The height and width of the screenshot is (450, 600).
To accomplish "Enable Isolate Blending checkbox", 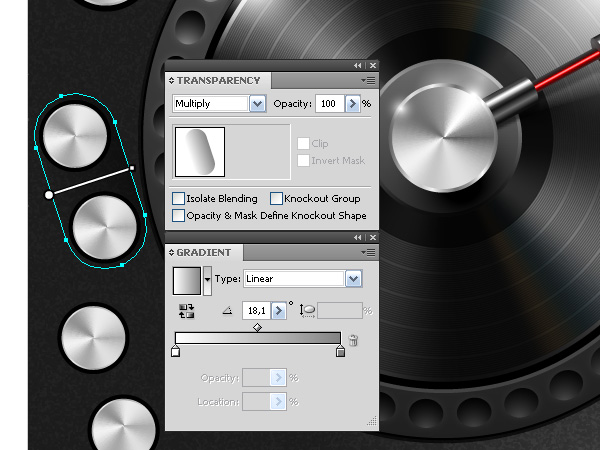I will [178, 199].
